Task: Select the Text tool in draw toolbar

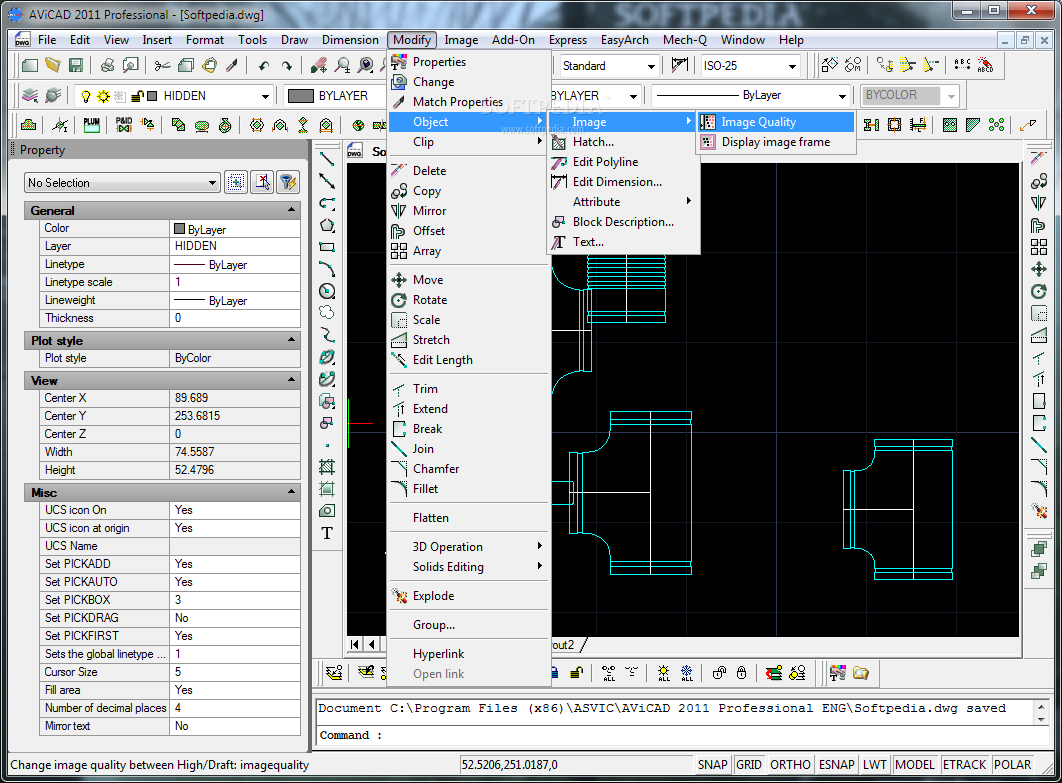Action: [327, 533]
